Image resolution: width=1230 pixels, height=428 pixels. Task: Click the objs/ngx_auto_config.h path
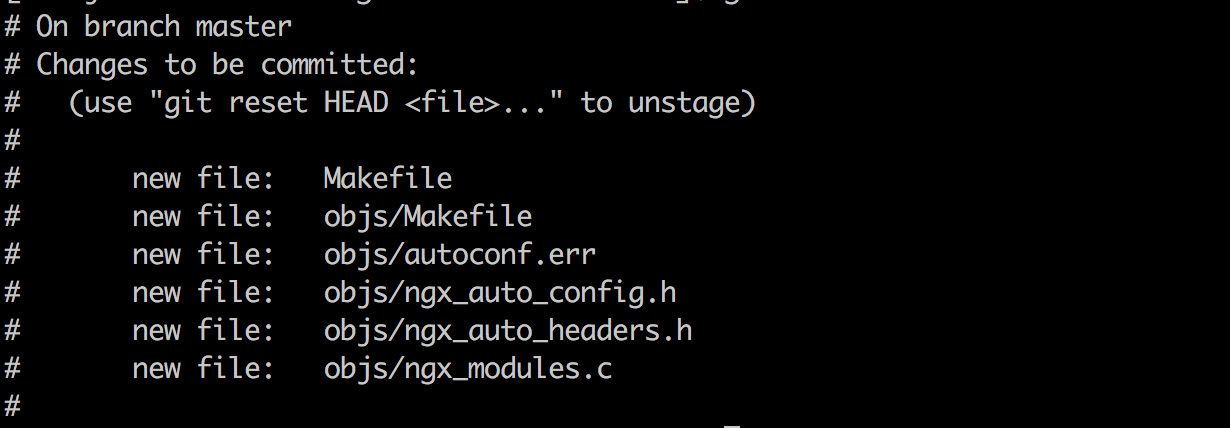(500, 293)
